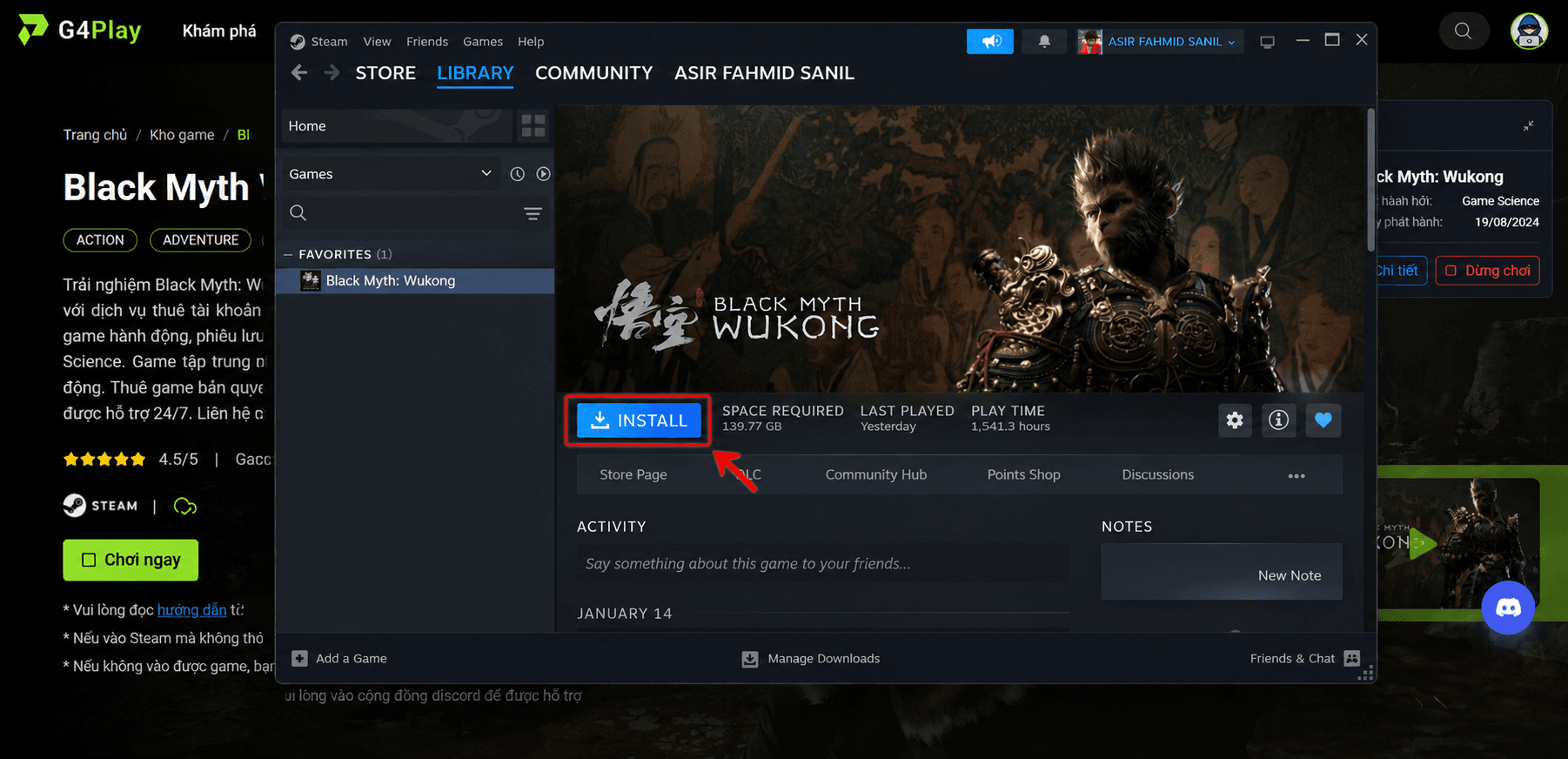Open the Steam menu
The image size is (1568, 759).
coord(329,42)
